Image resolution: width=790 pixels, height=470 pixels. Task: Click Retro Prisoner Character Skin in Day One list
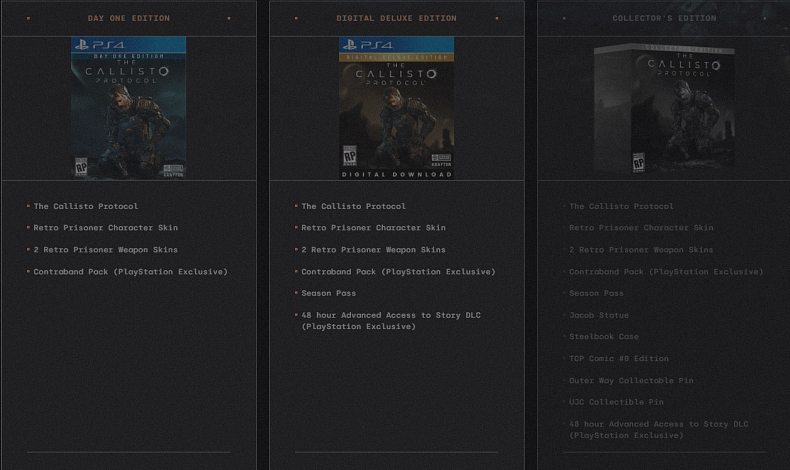pyautogui.click(x=105, y=228)
